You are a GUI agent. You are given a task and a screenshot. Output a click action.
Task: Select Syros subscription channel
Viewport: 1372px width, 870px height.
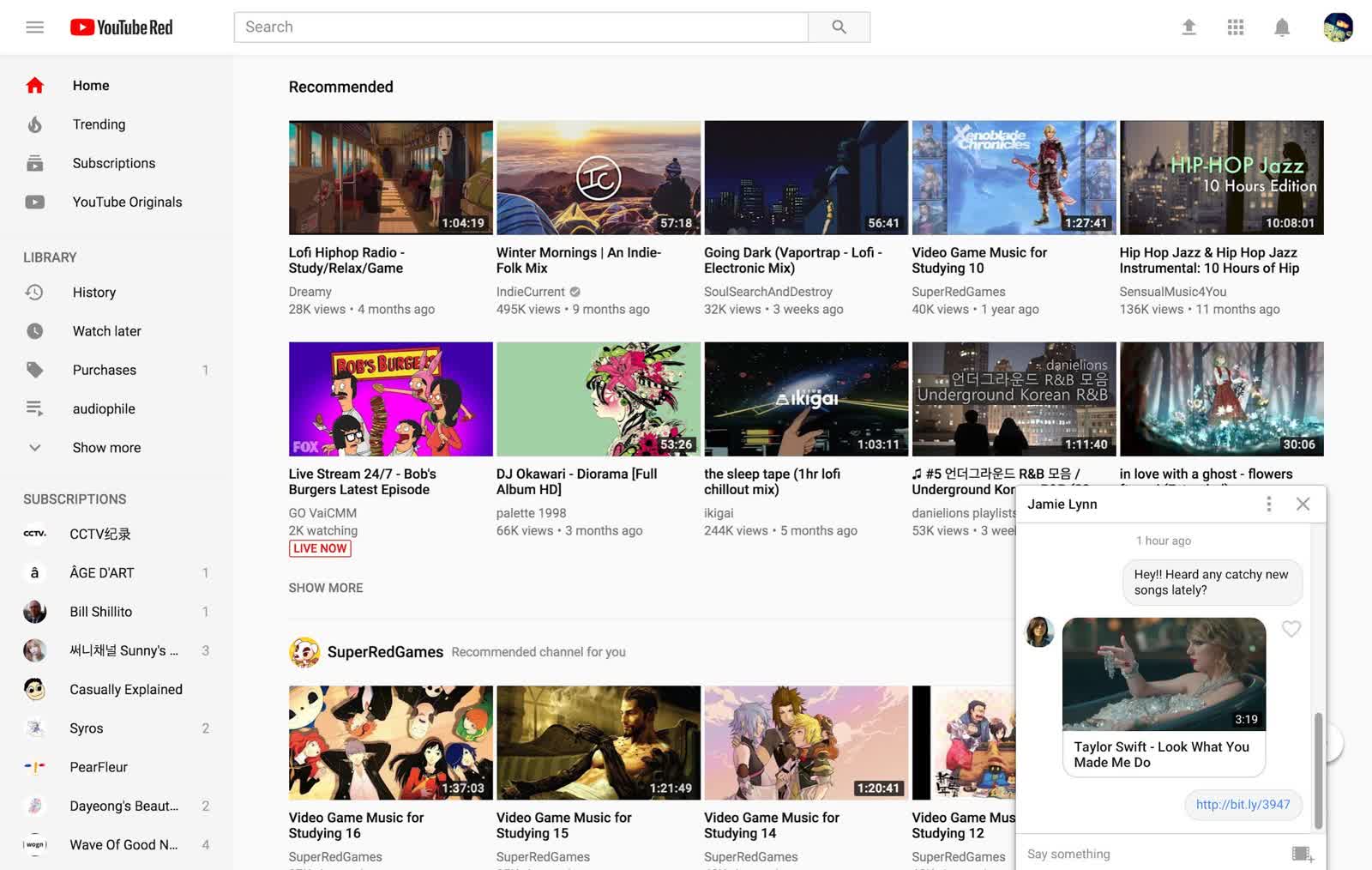[86, 728]
